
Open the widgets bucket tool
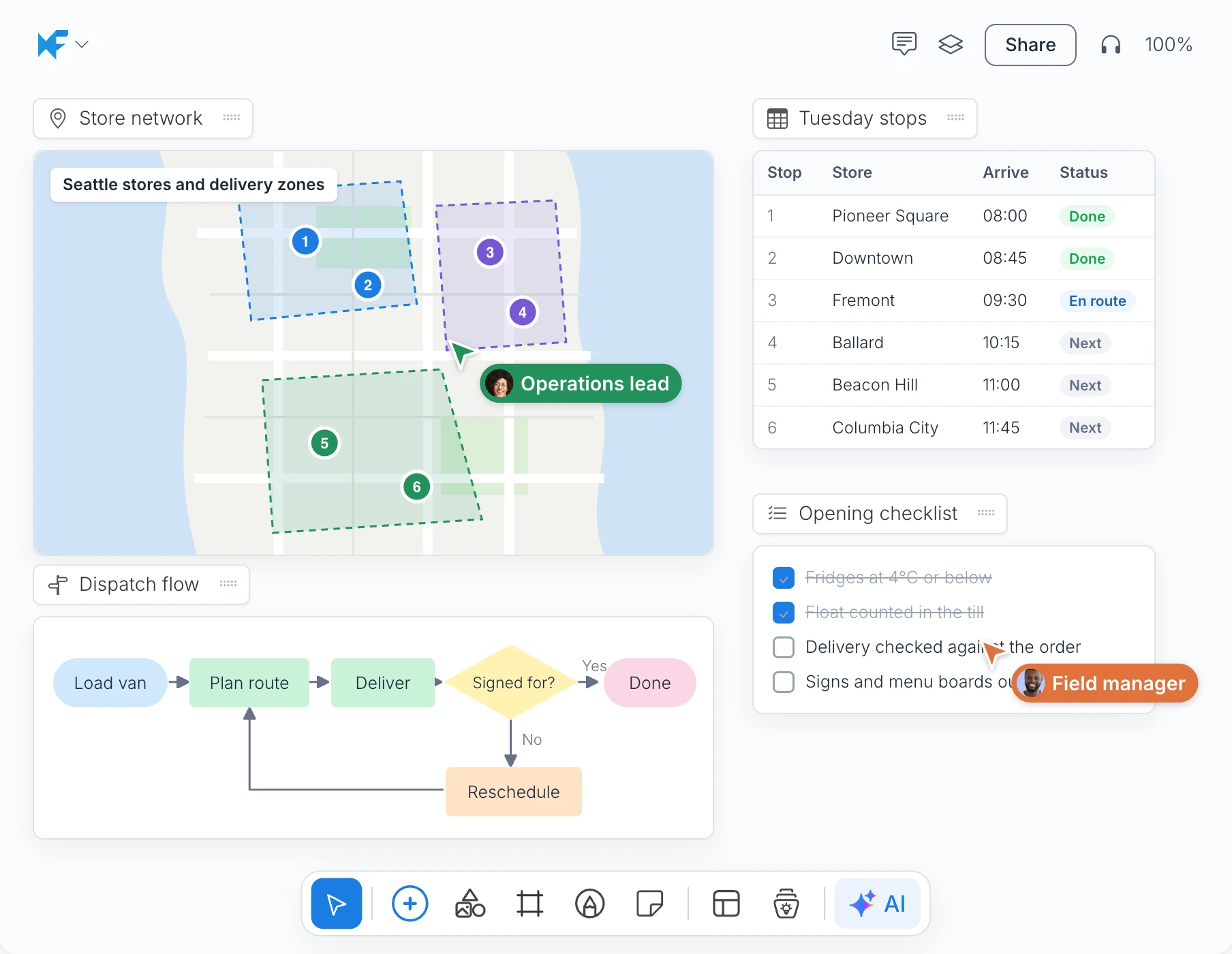[x=786, y=904]
